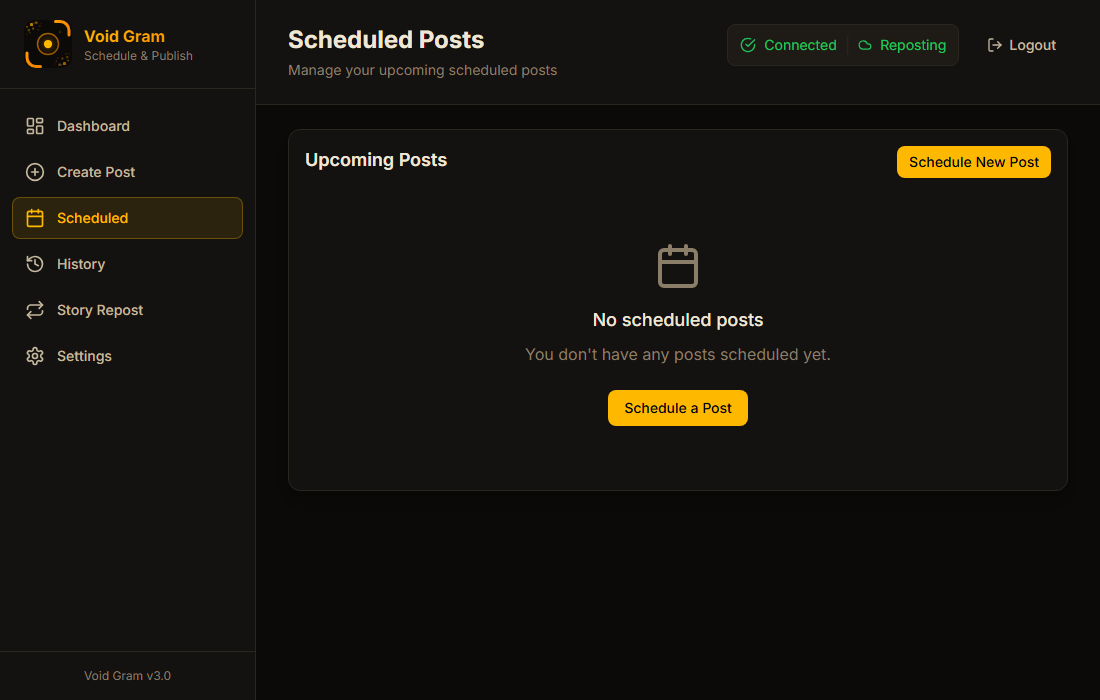Image resolution: width=1100 pixels, height=700 pixels.
Task: Click the Logout link text
Action: click(x=1033, y=45)
